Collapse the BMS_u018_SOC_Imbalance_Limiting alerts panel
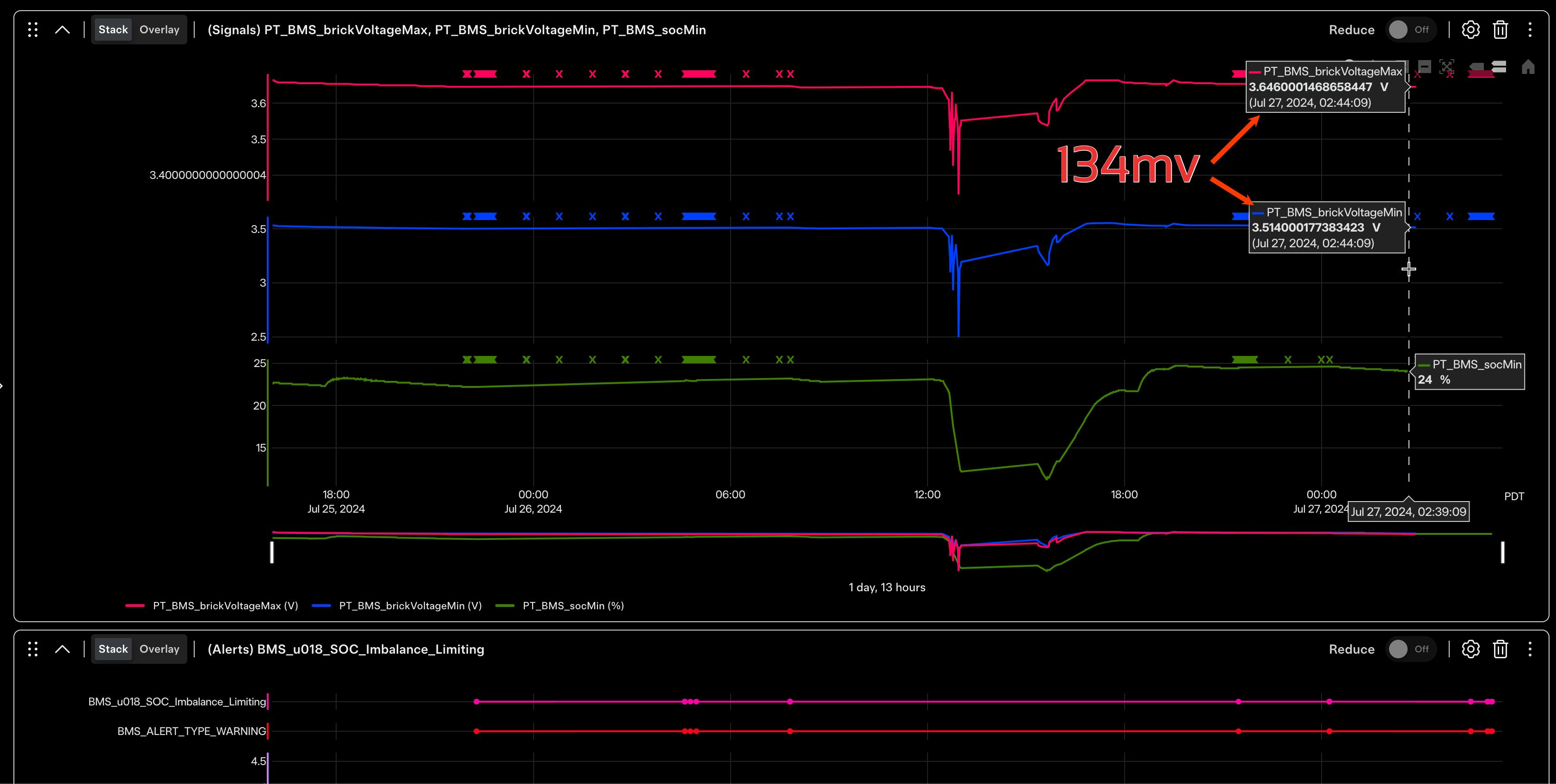 pos(63,649)
